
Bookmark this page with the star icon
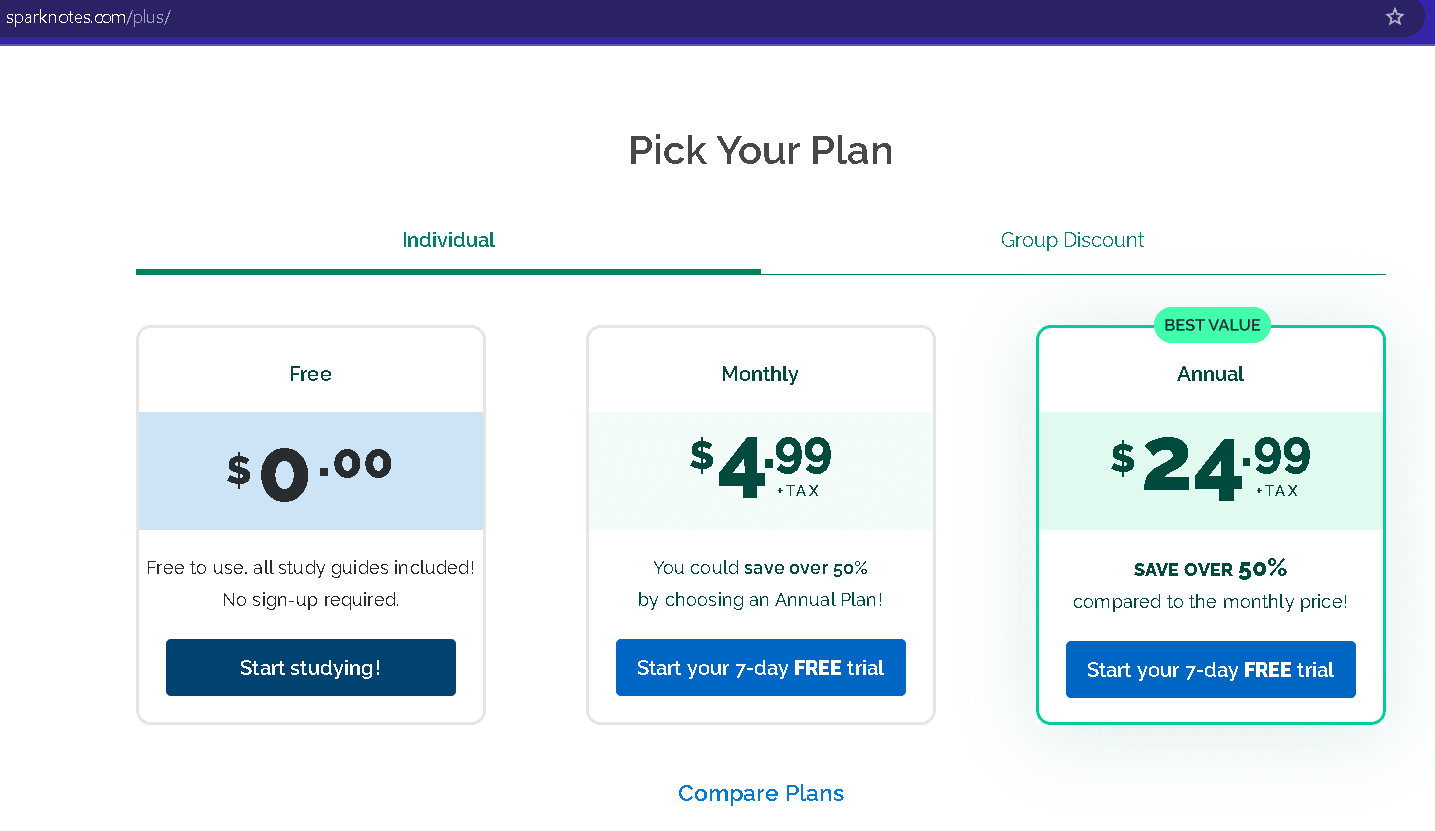[x=1395, y=17]
